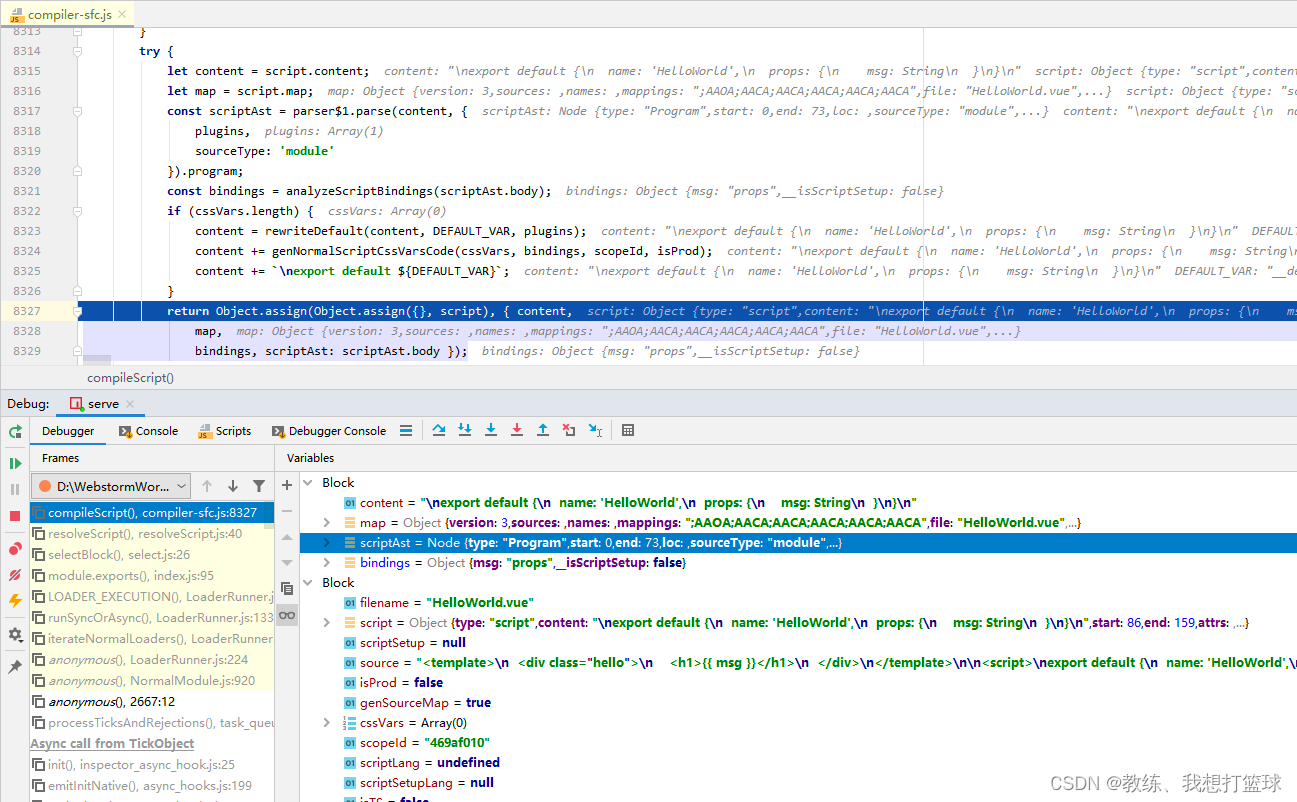Select the genSourceMap = true variable
The height and width of the screenshot is (802, 1297).
point(798,702)
